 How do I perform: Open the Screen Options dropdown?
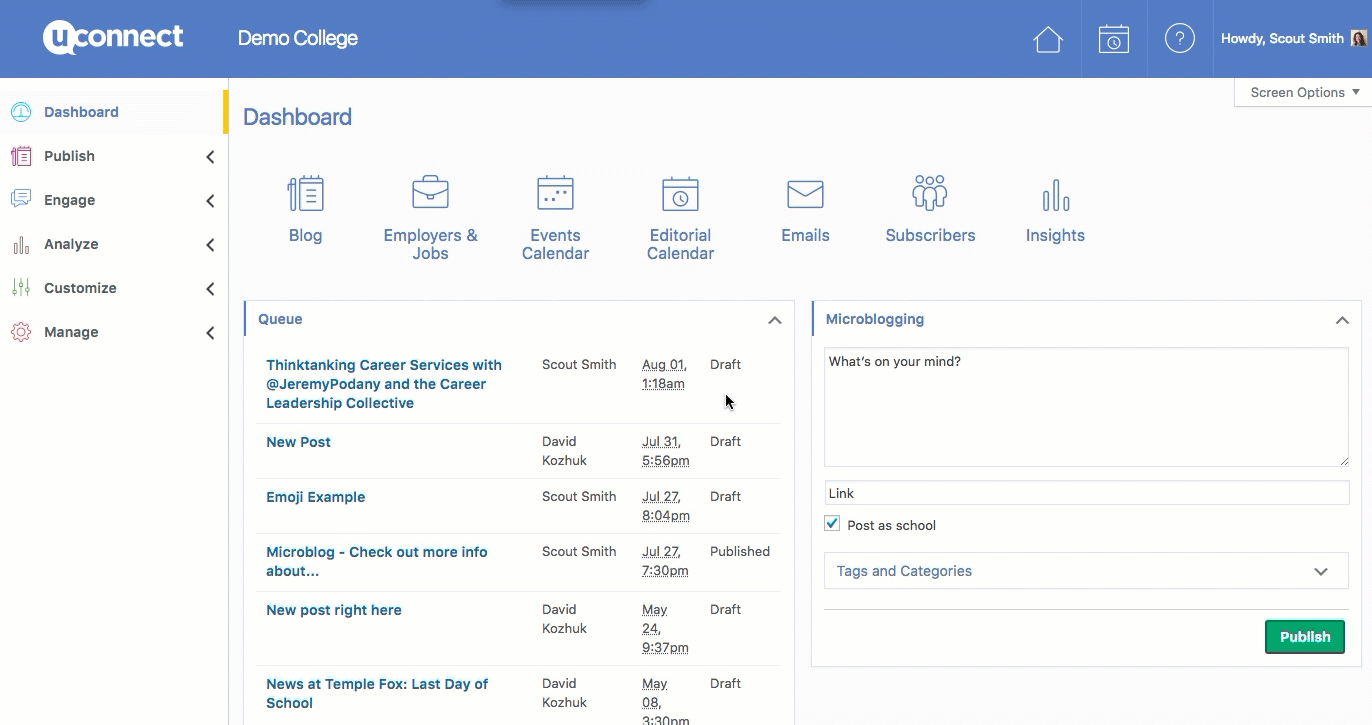[1303, 92]
